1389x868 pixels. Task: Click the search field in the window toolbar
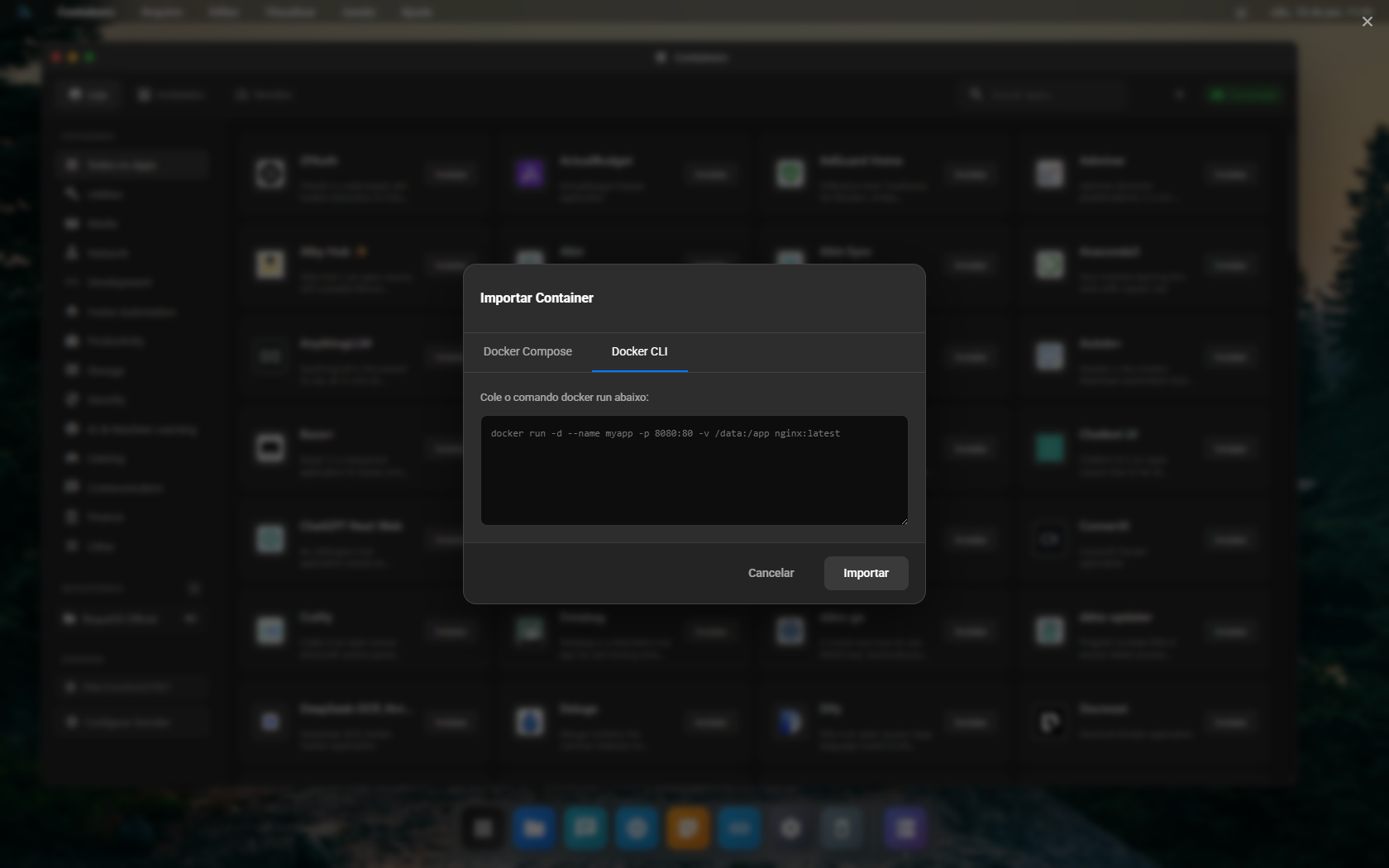point(1050,94)
